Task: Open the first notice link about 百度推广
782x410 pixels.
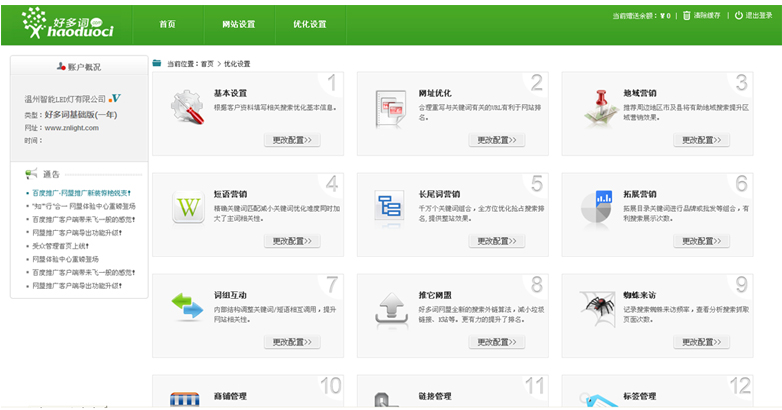Action: click(84, 192)
